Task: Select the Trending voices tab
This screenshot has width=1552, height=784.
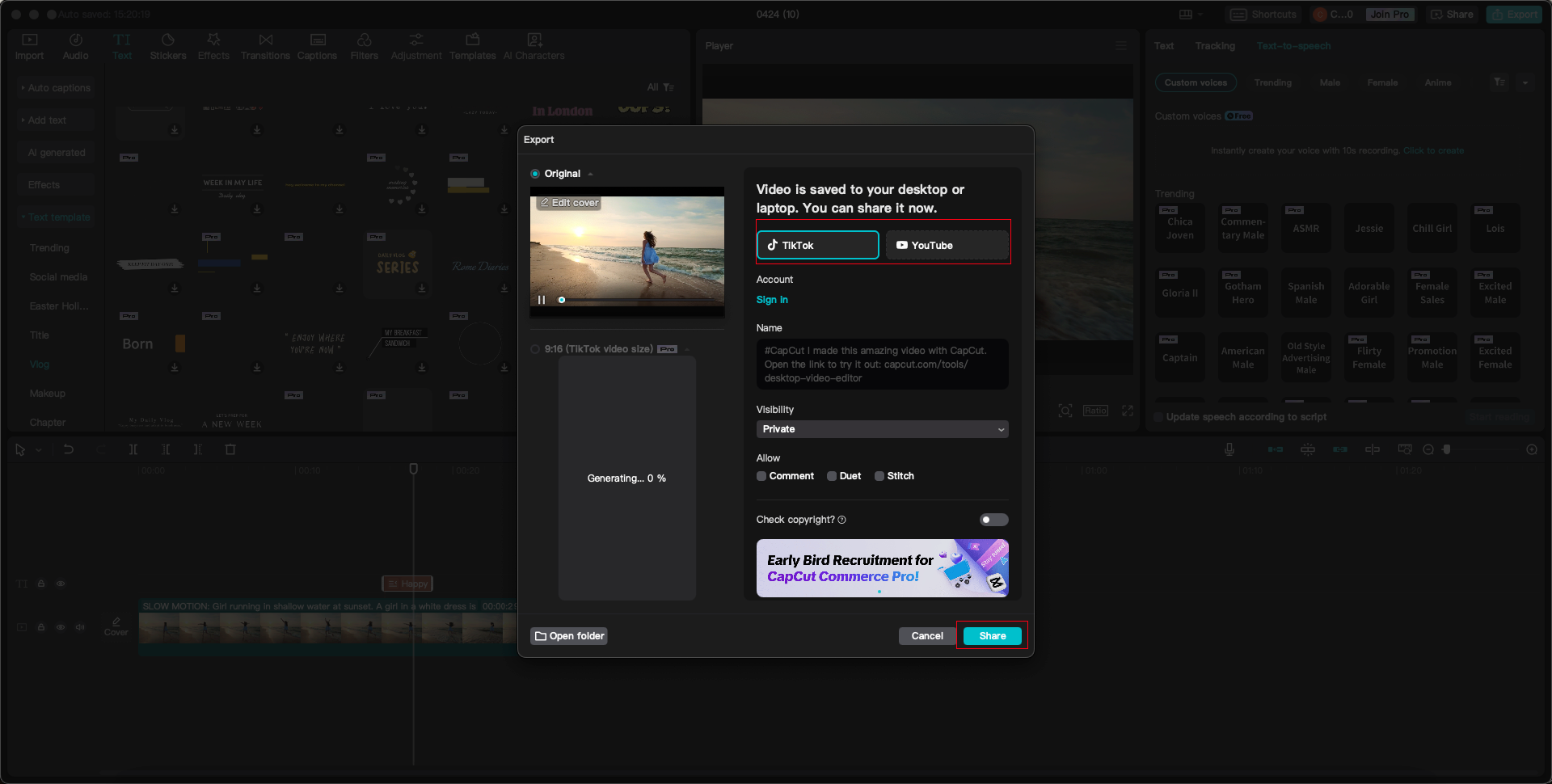Action: [x=1273, y=82]
